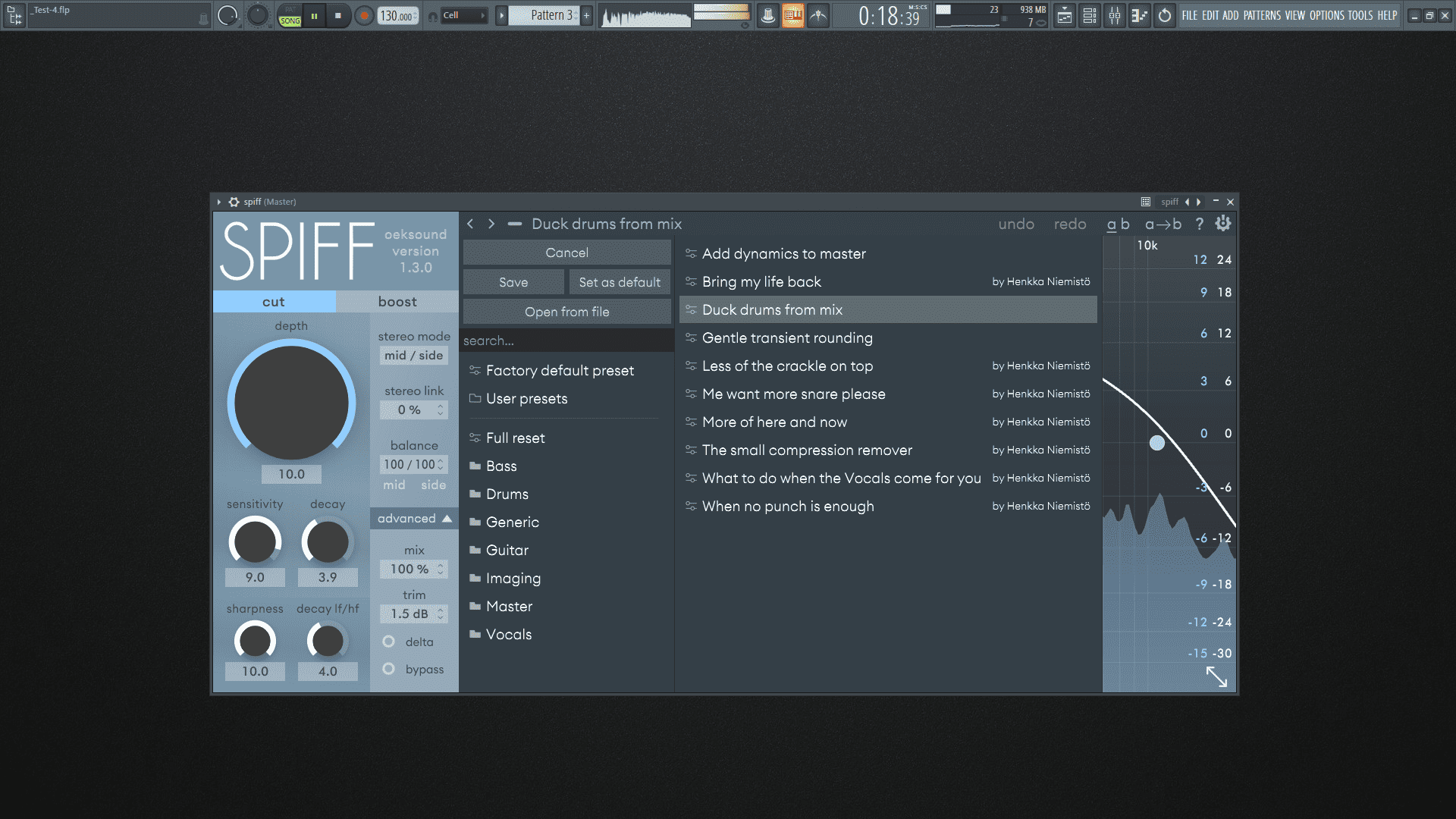Image resolution: width=1456 pixels, height=819 pixels.
Task: Go to next preset via title bar right arrow
Action: [1199, 202]
